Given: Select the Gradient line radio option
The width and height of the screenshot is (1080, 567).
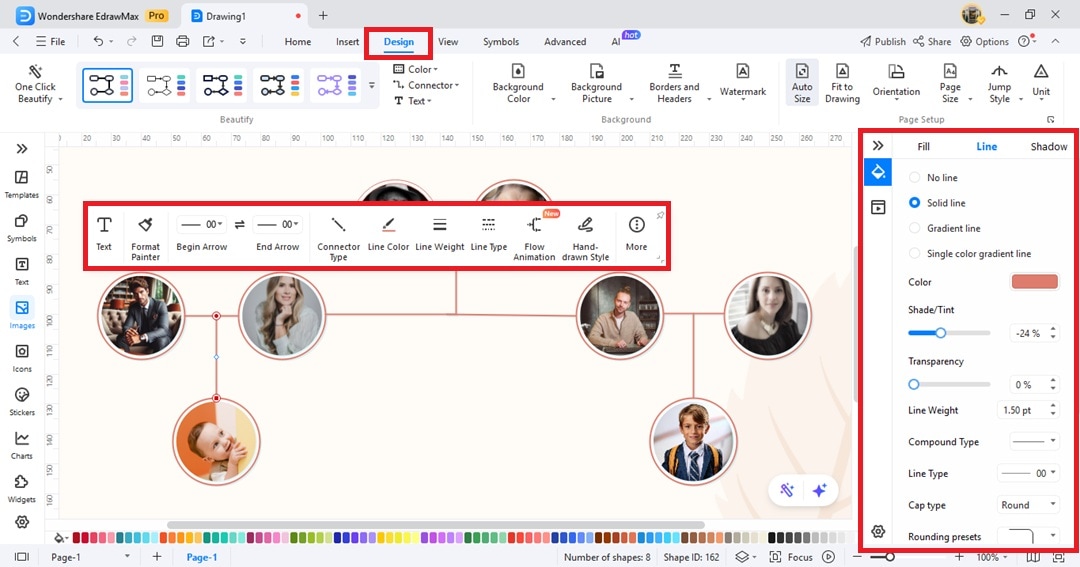Looking at the screenshot, I should 914,228.
